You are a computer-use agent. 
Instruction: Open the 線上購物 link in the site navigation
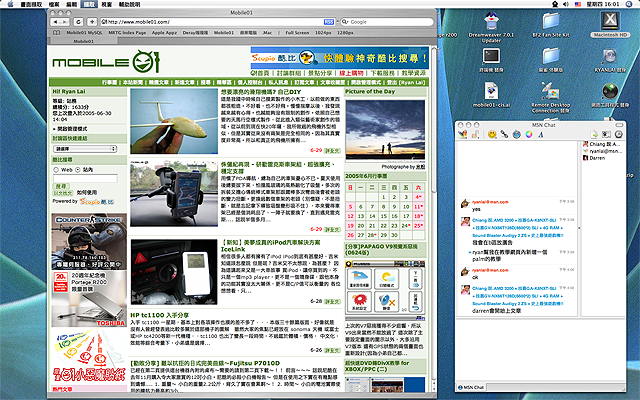[x=351, y=73]
